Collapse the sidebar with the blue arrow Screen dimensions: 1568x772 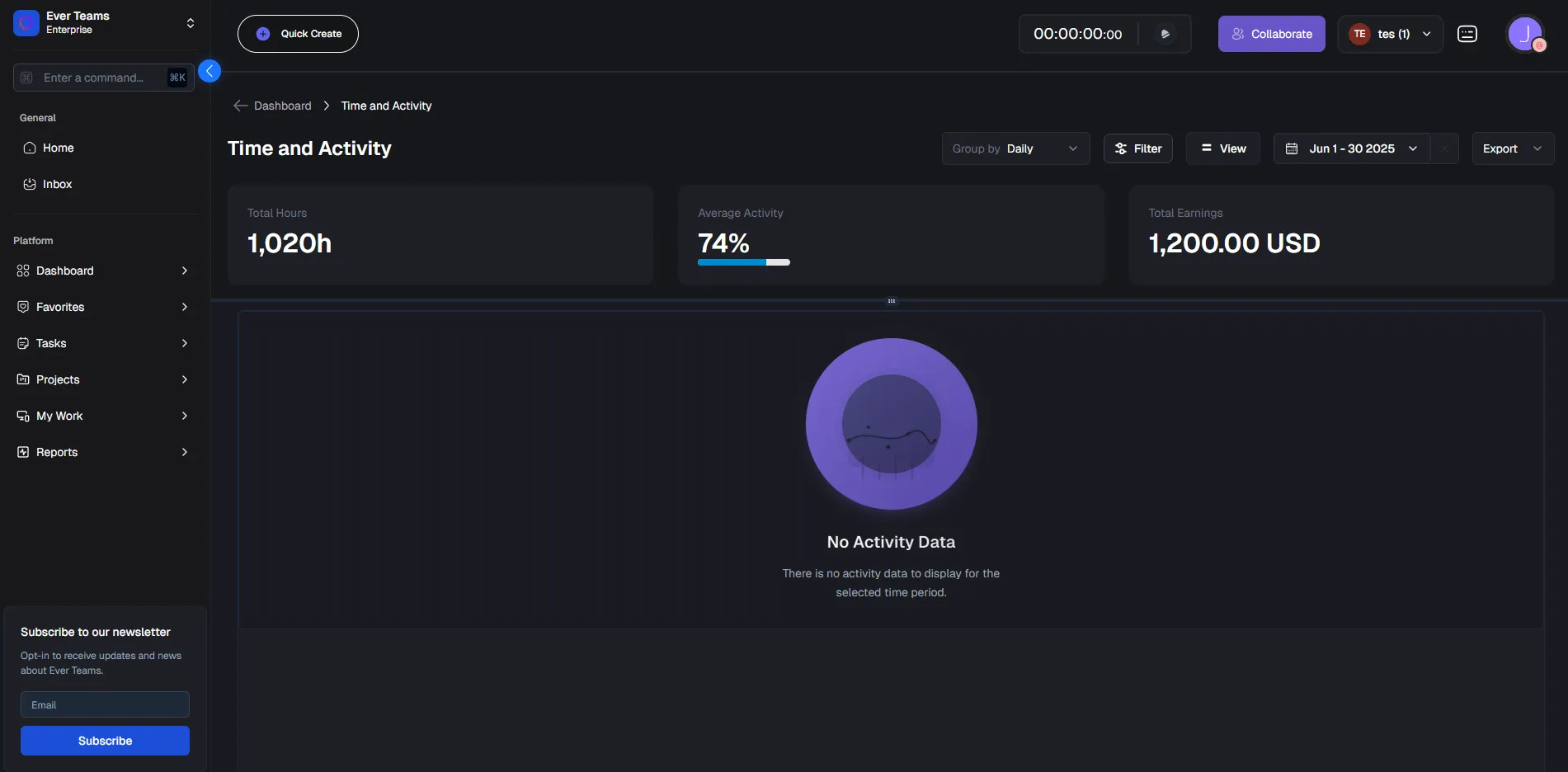210,71
